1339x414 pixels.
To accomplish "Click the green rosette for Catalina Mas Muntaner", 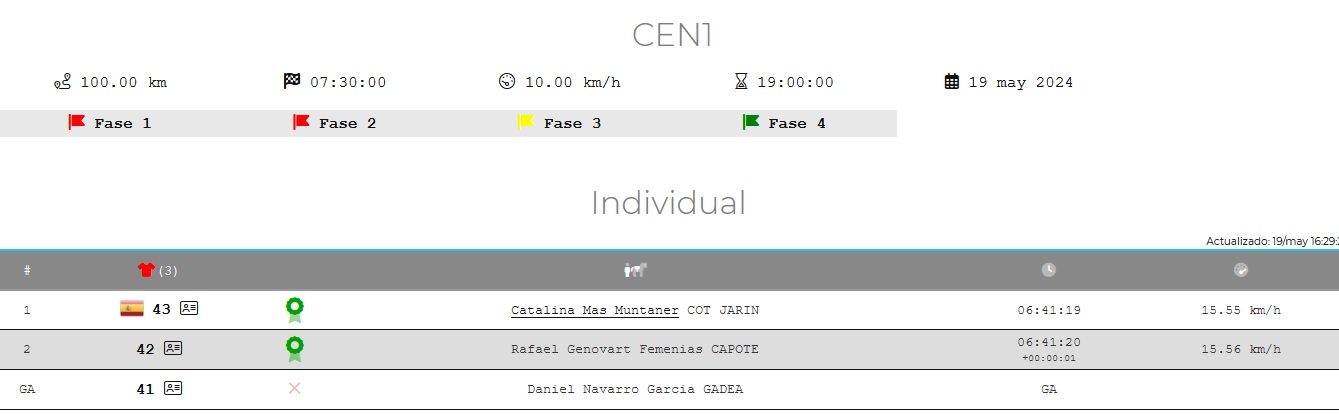I will 294,310.
